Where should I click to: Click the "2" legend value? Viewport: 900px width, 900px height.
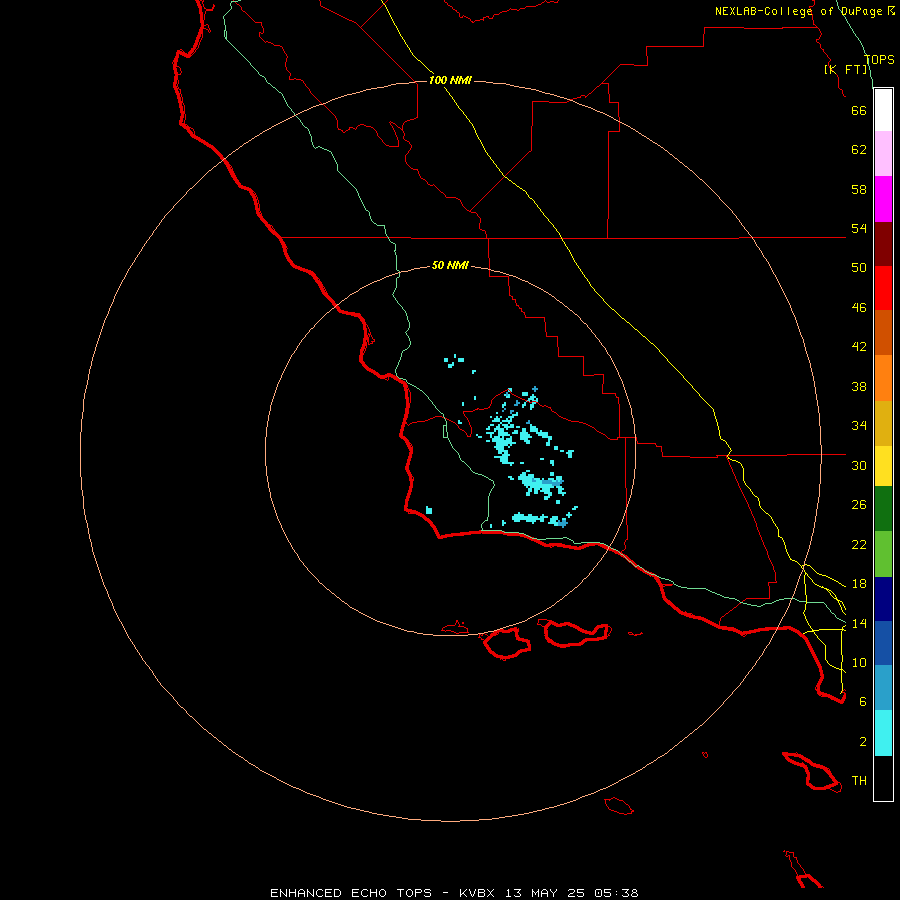[863, 742]
